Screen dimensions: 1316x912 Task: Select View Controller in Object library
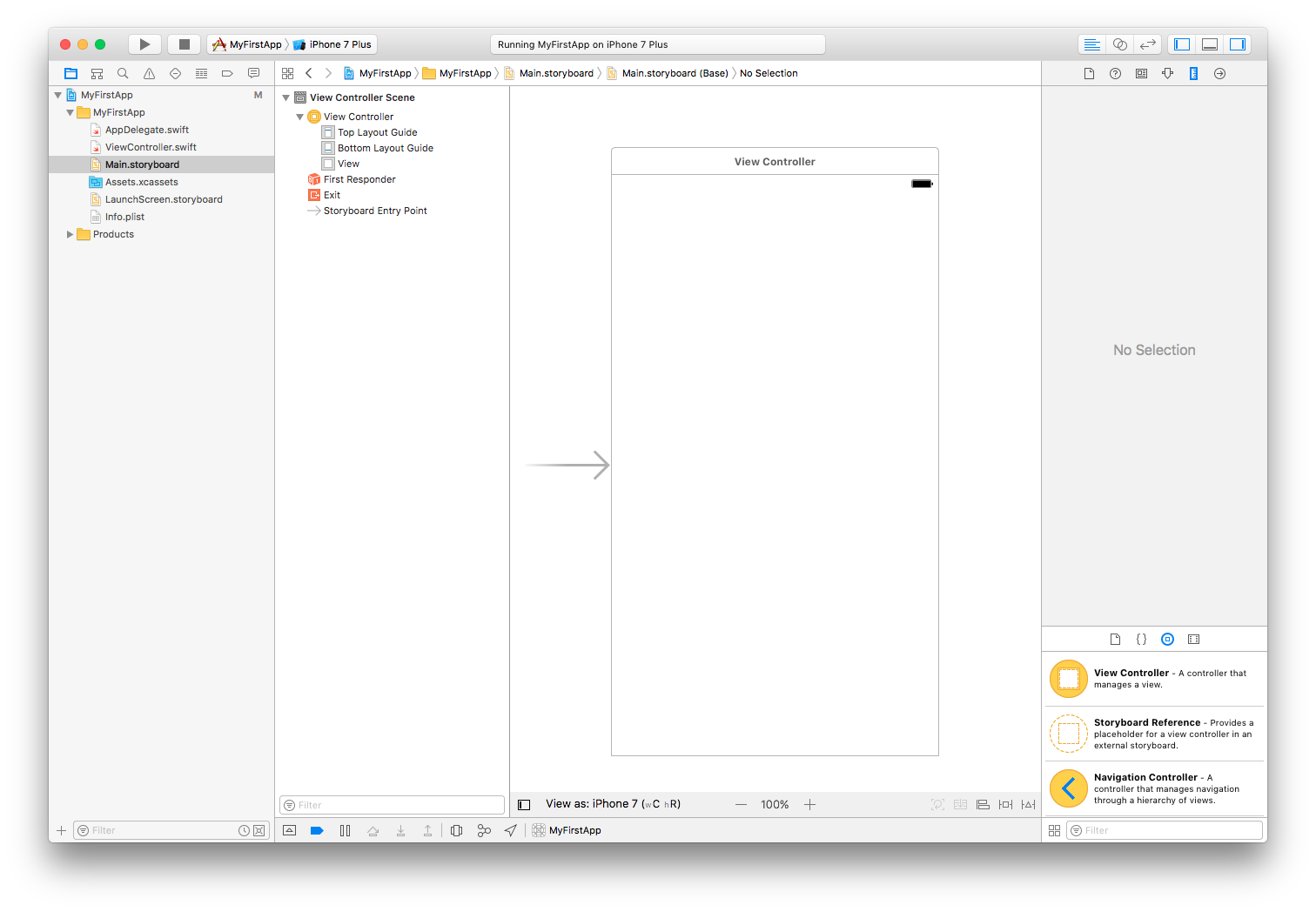1154,679
